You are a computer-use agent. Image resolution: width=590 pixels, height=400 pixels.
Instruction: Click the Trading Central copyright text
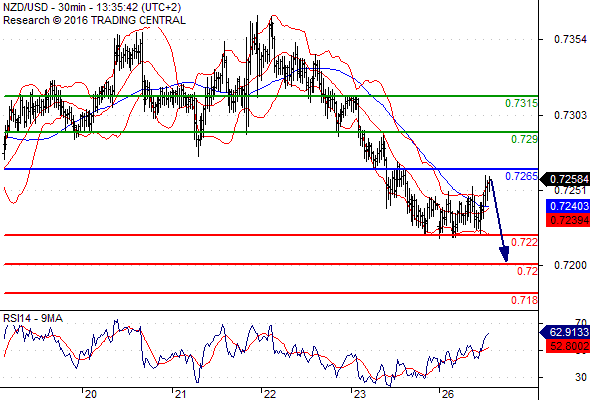(94, 20)
